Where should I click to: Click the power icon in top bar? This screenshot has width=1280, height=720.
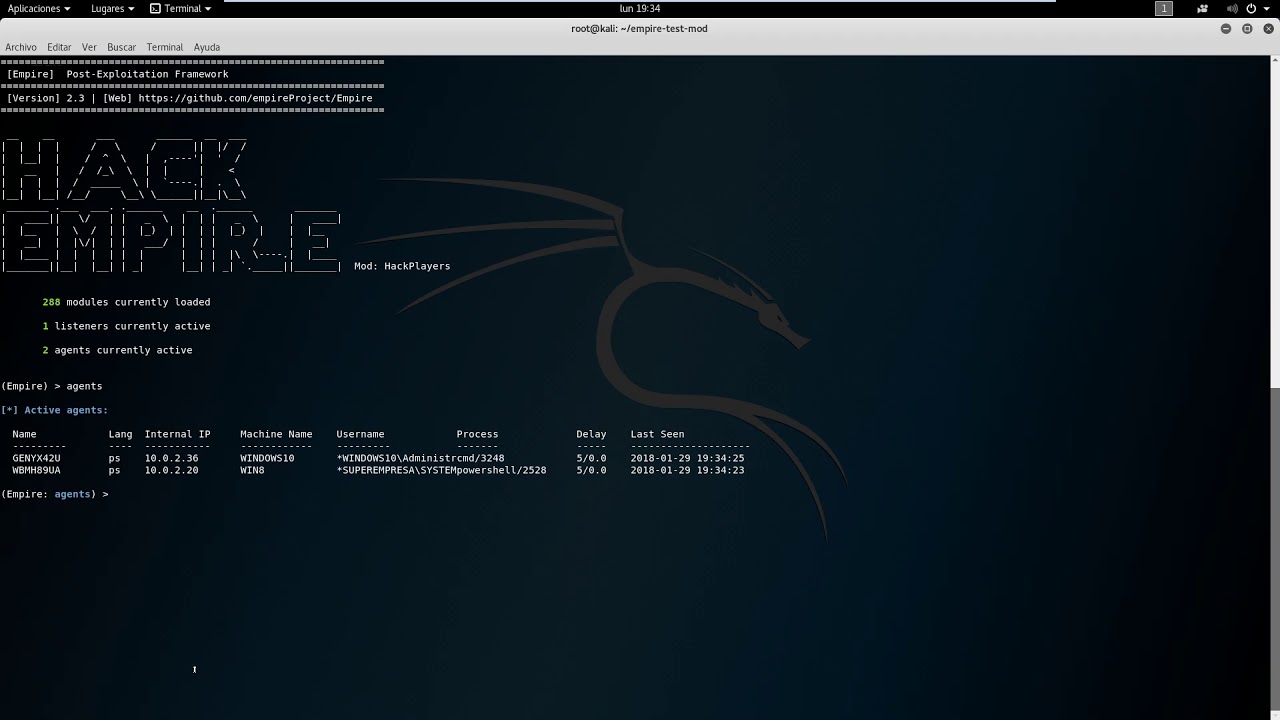point(1251,8)
